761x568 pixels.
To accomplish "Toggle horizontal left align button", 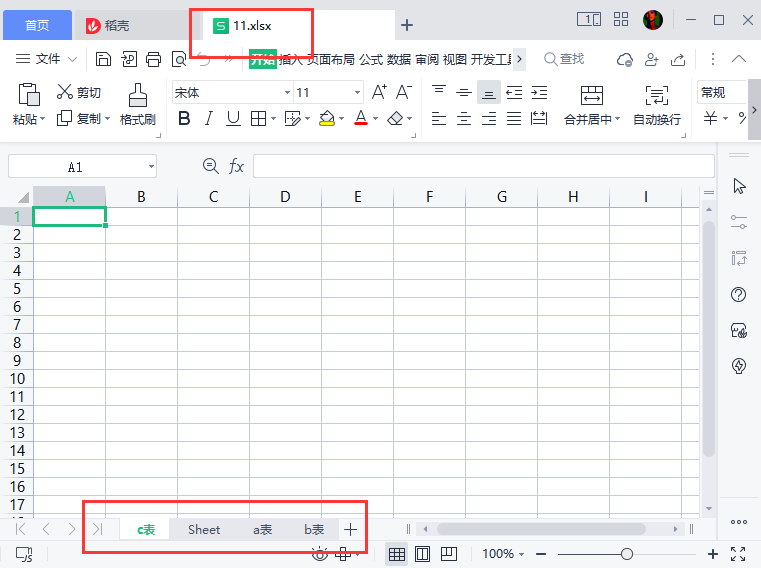I will (x=439, y=118).
